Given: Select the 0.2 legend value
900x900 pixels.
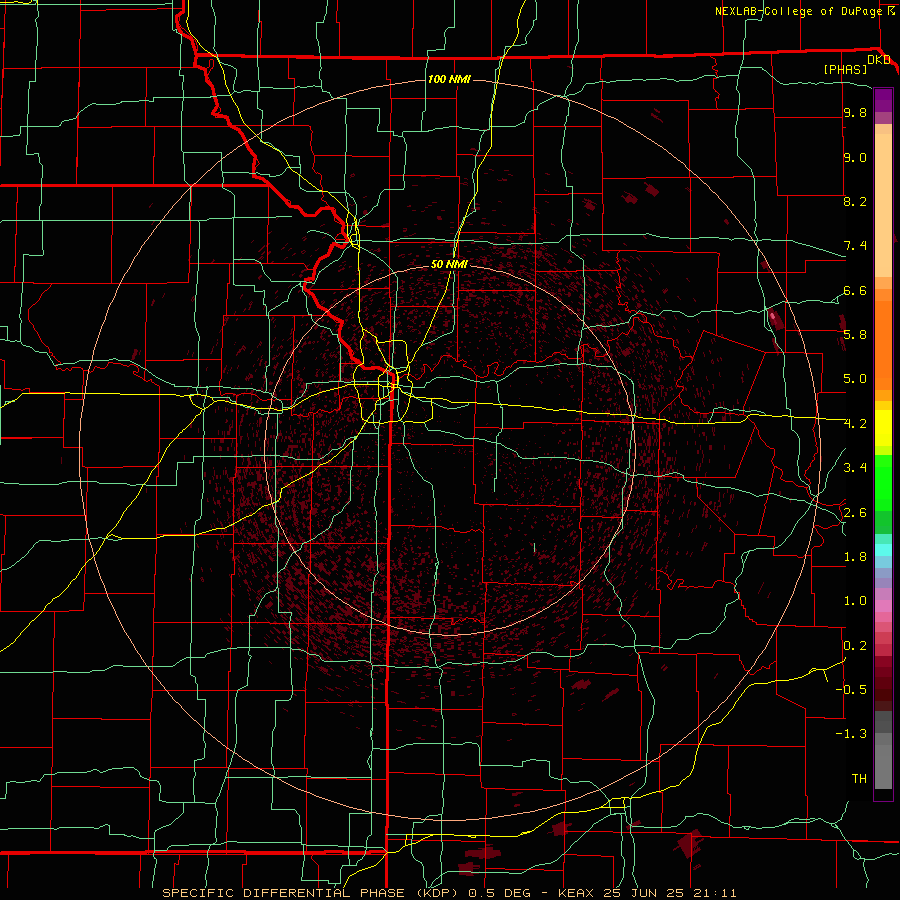Looking at the screenshot, I should [855, 645].
